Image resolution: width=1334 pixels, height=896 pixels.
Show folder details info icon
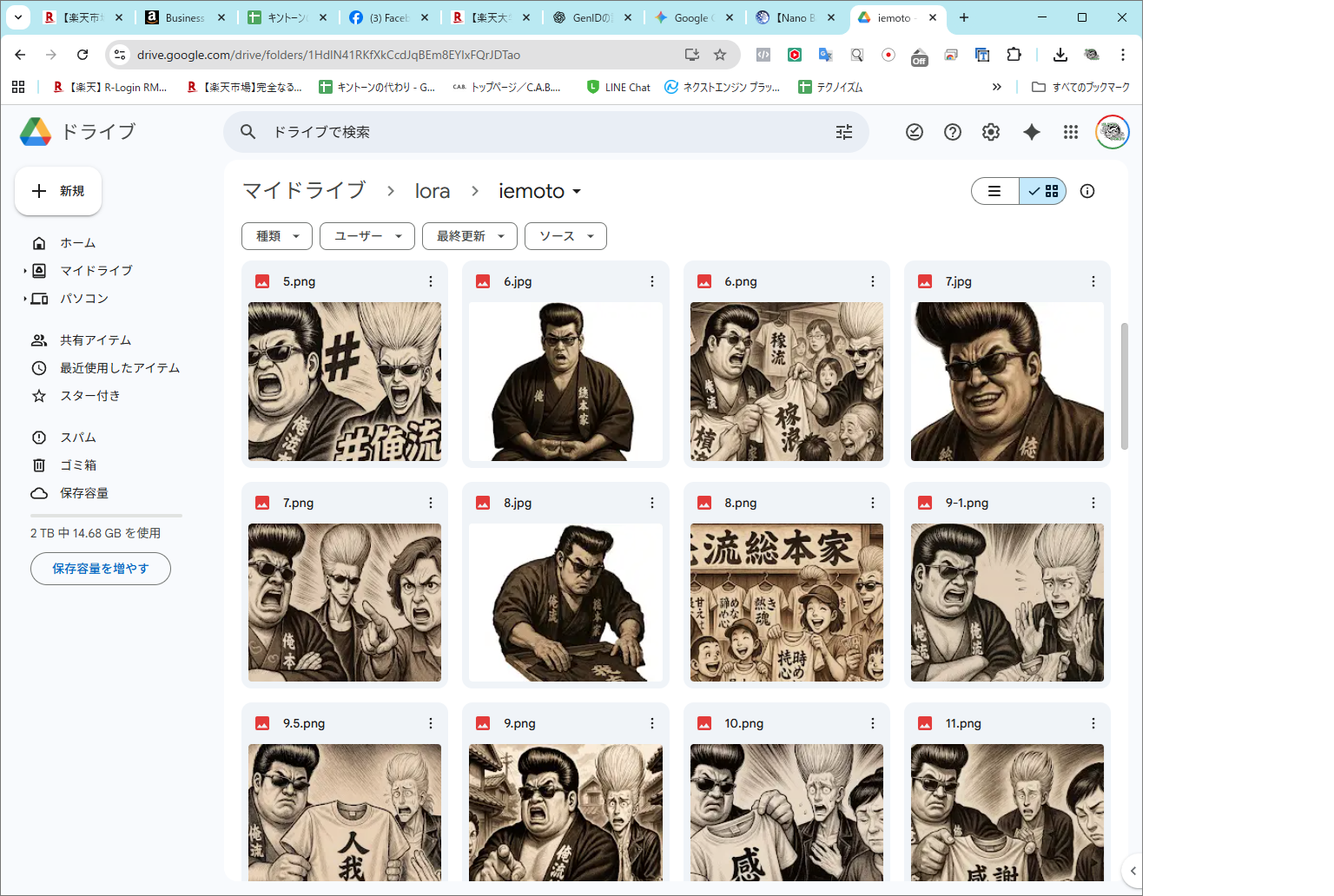coord(1087,191)
